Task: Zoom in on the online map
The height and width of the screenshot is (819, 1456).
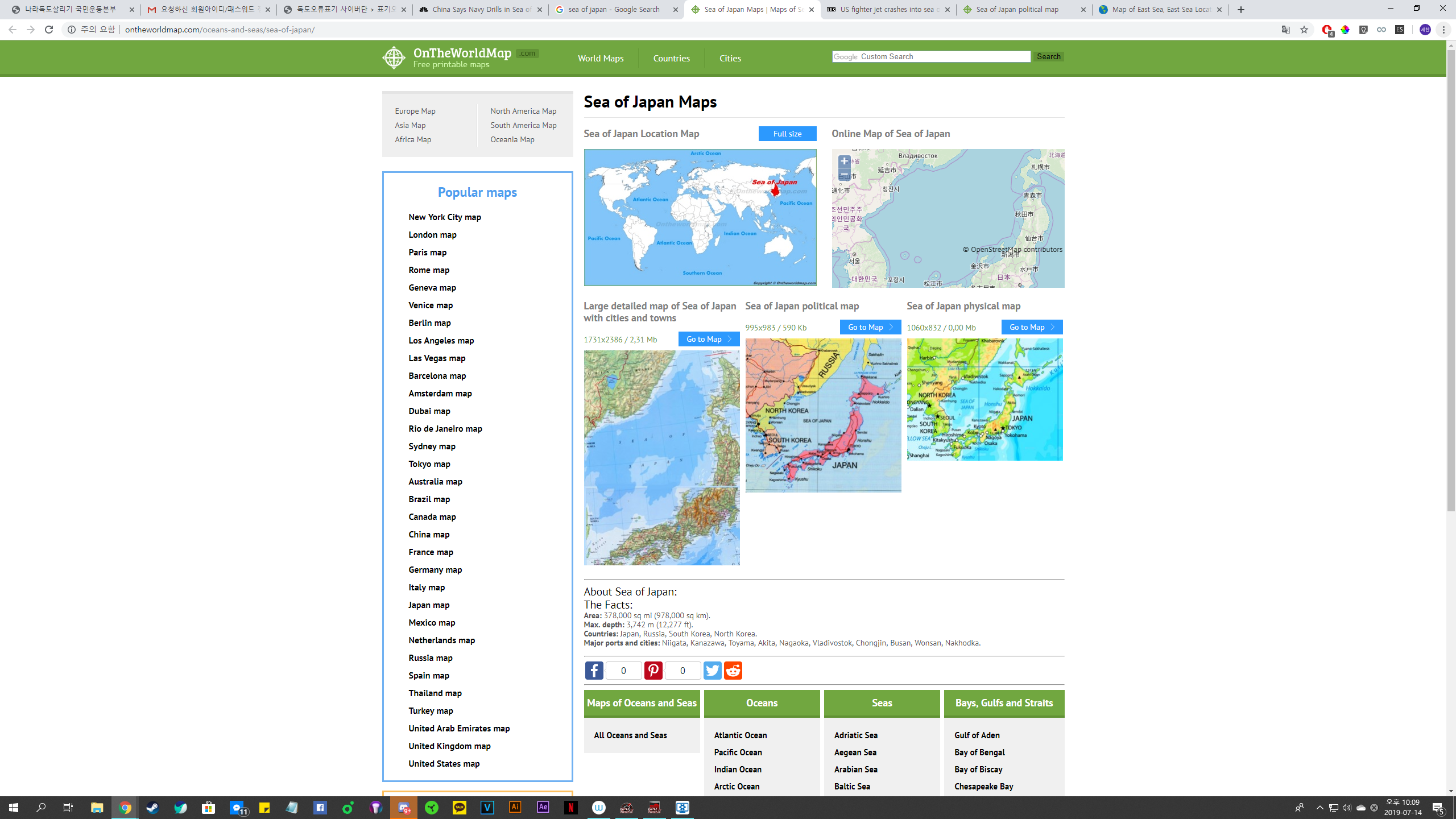Action: pos(844,162)
